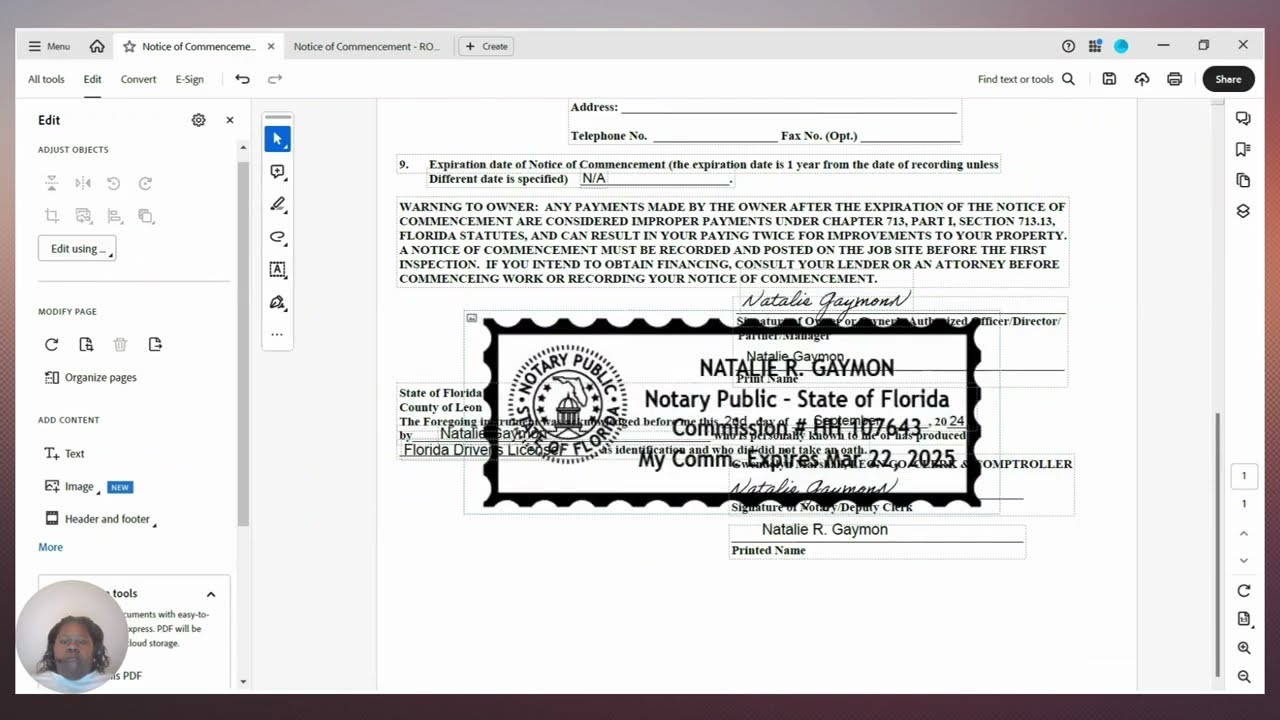Collapse the tools promo card chevron
Screen dimensions: 1280x720
(x=211, y=594)
